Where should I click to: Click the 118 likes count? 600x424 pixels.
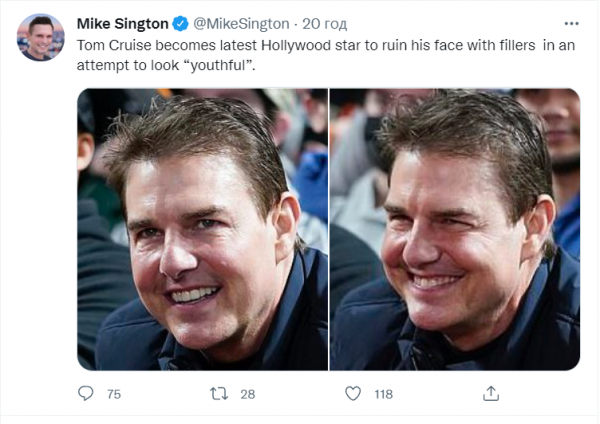click(x=383, y=395)
